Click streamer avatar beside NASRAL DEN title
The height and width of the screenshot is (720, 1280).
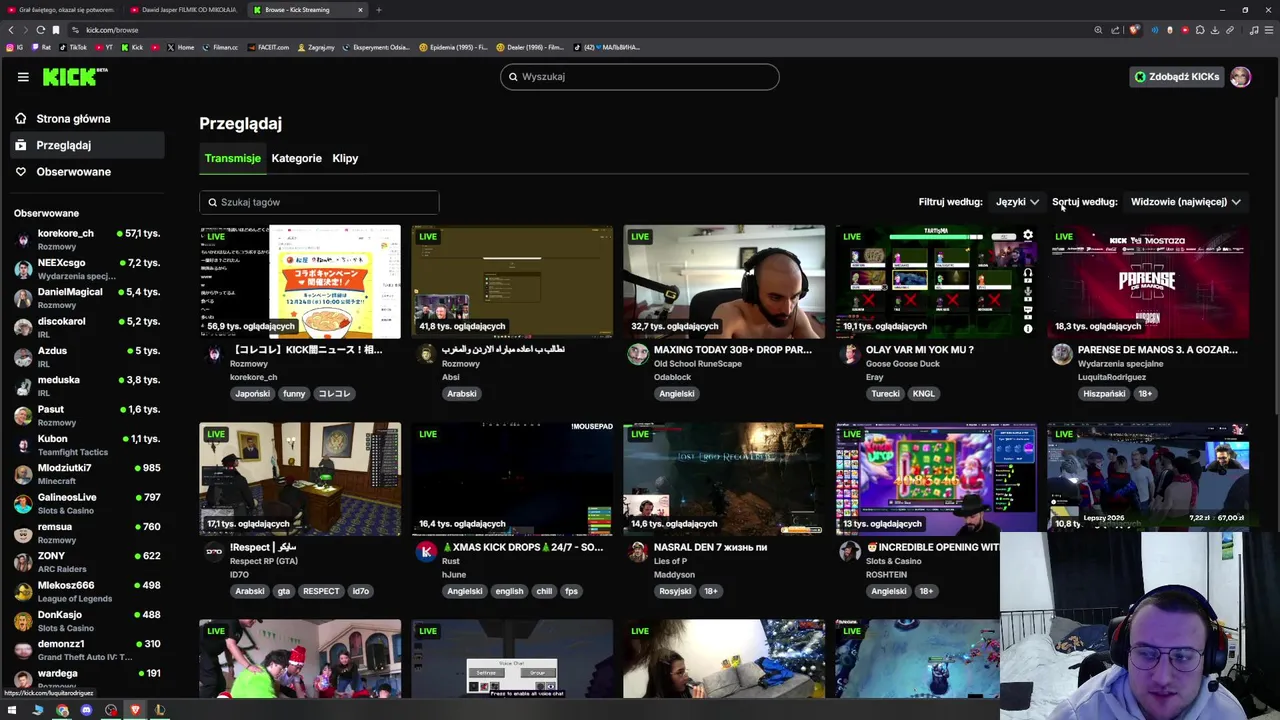coord(638,552)
